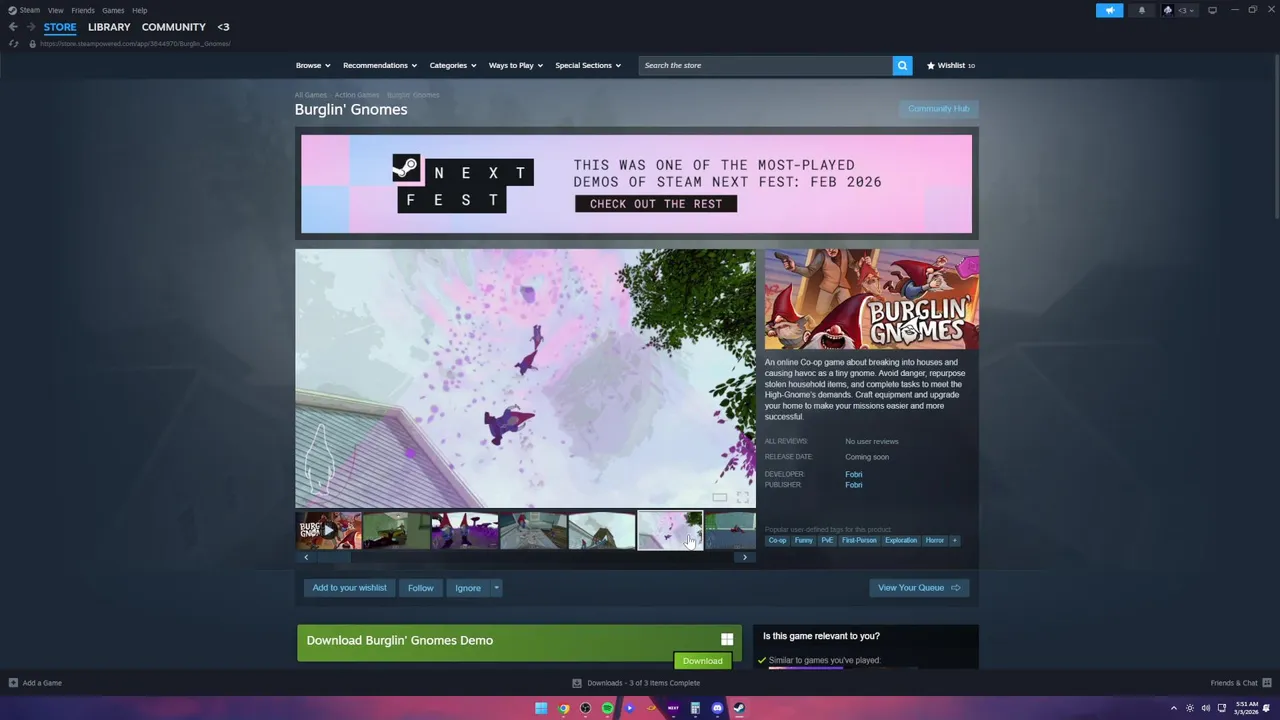The width and height of the screenshot is (1280, 720).
Task: Click the Horror tag
Action: pos(934,540)
